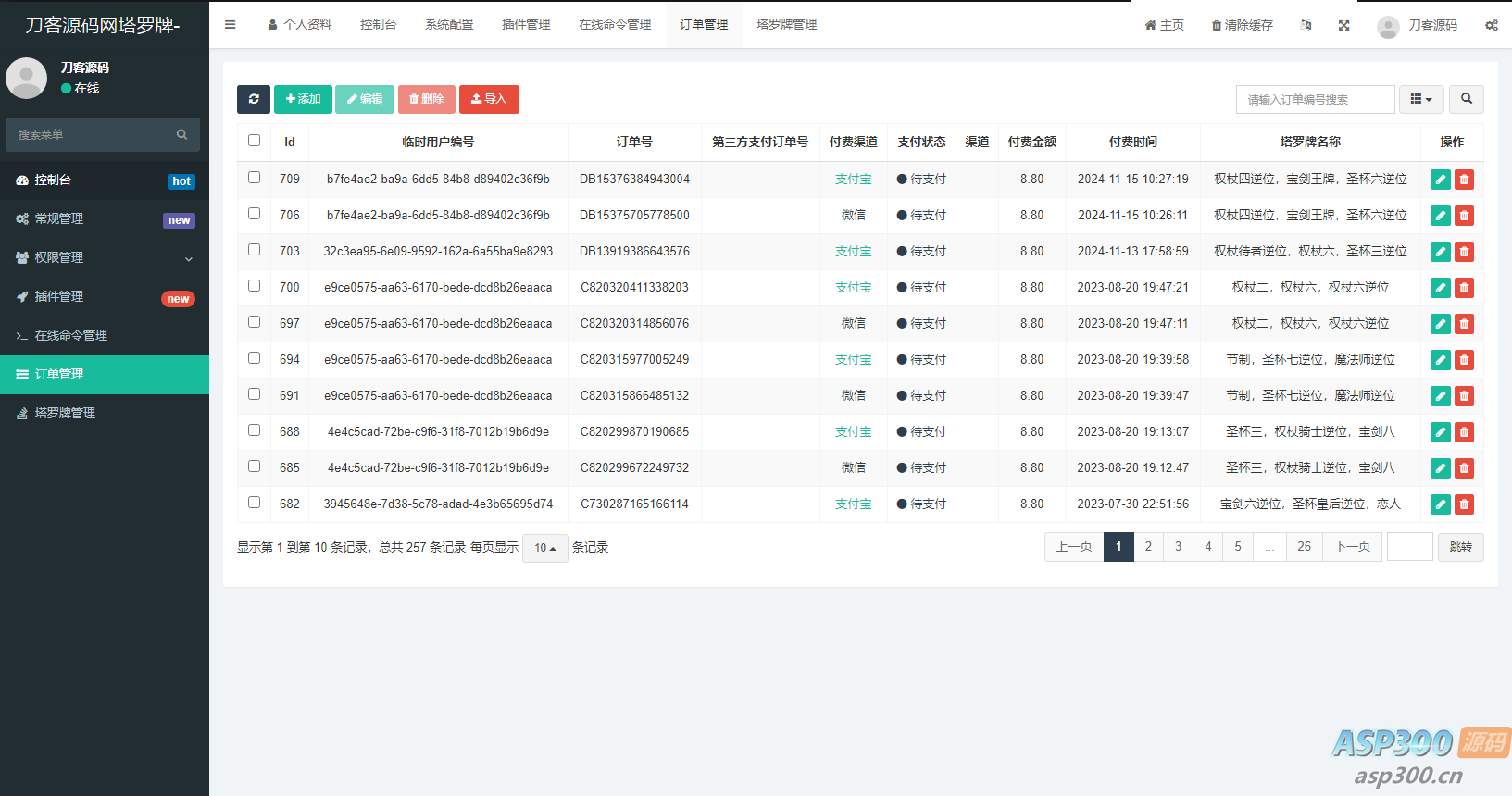Open the settings gears icon at top right
The height and width of the screenshot is (796, 1512).
[1491, 25]
